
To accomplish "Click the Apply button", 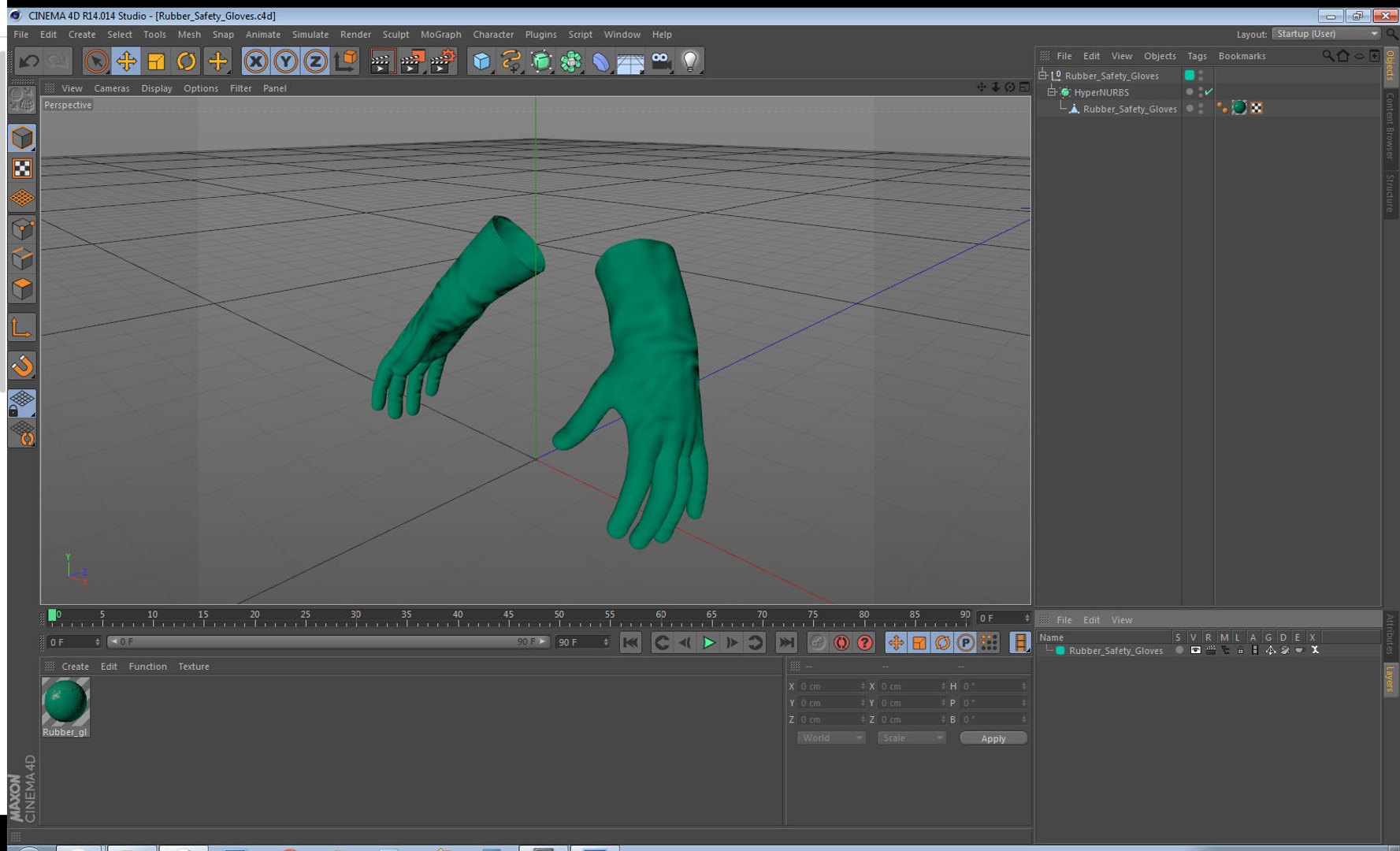I will [x=993, y=738].
